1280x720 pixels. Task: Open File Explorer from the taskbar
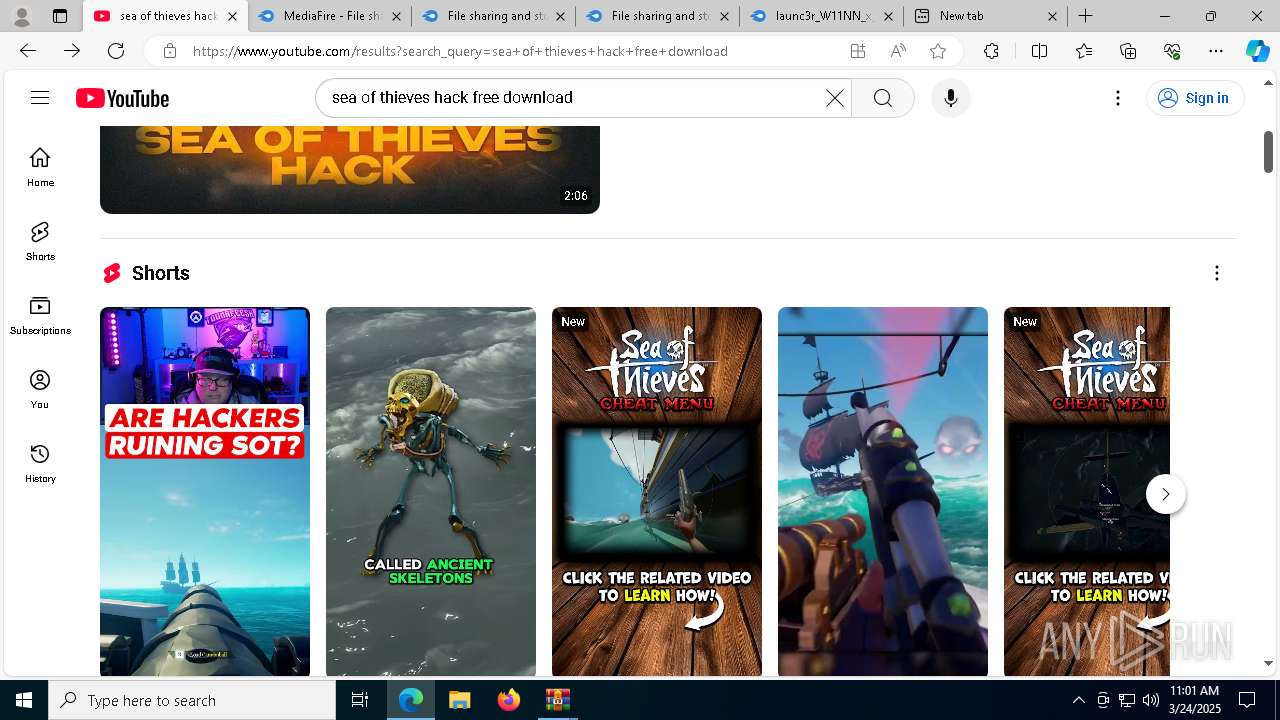[x=459, y=700]
